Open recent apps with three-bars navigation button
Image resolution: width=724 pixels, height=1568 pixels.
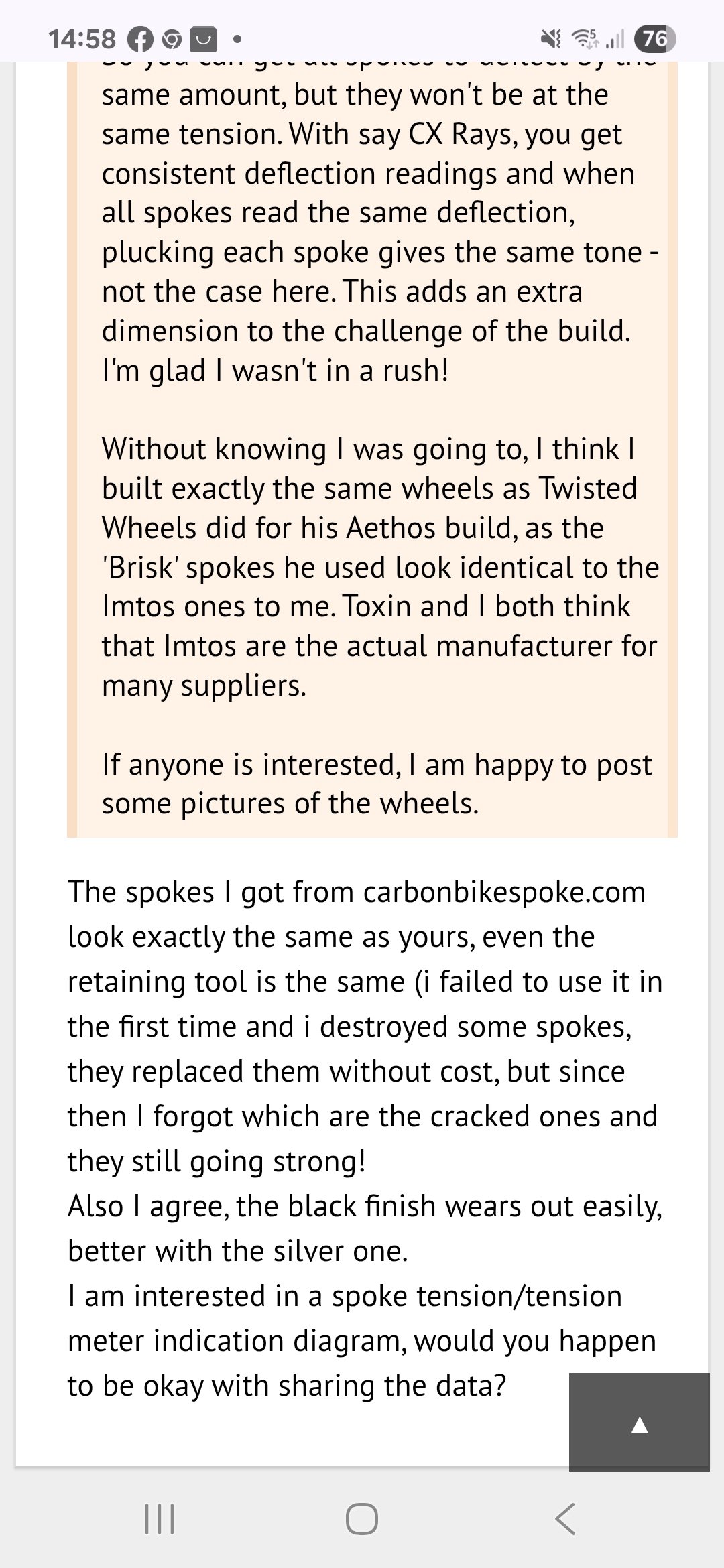tap(160, 1518)
